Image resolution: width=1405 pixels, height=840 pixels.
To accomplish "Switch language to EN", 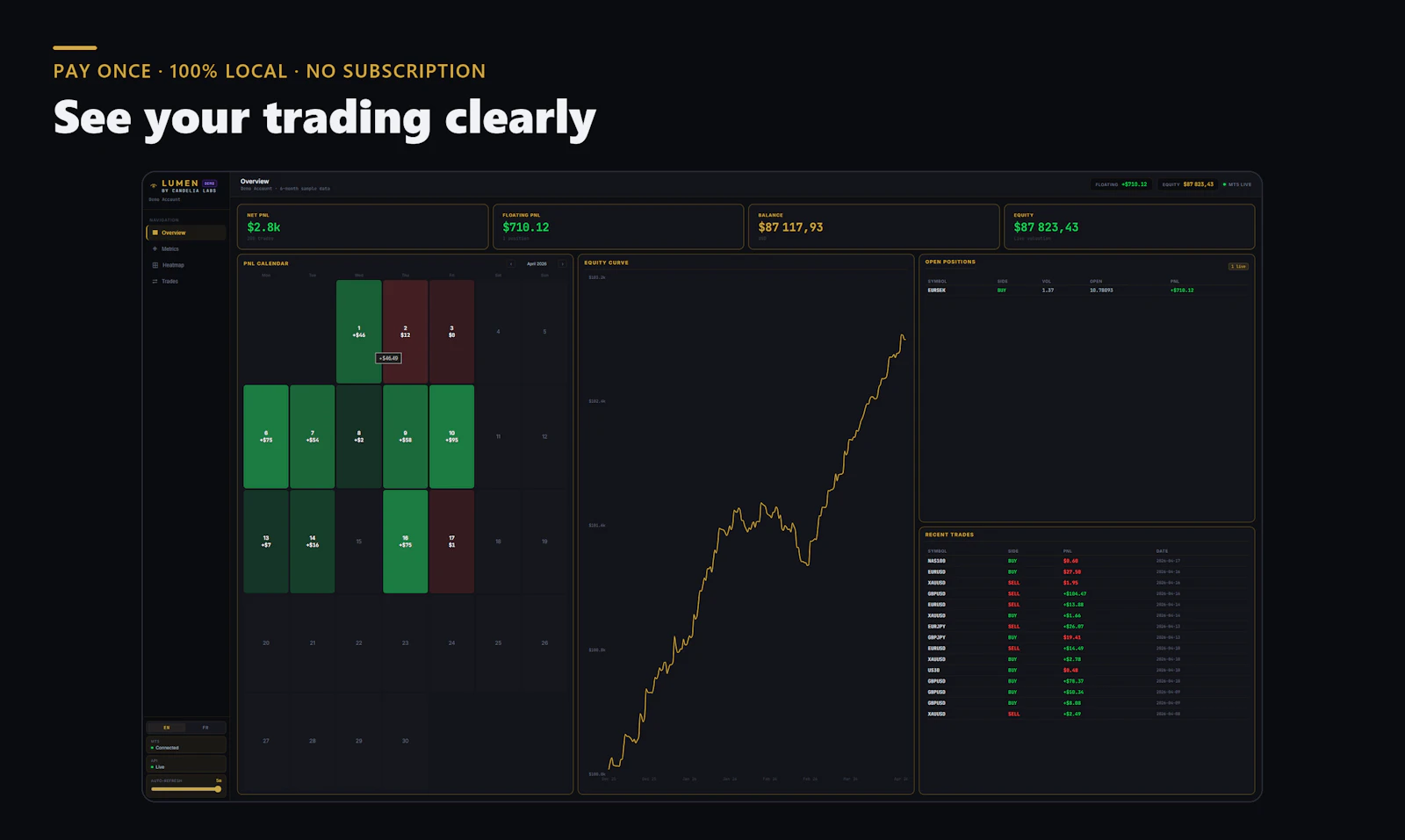I will pyautogui.click(x=167, y=728).
